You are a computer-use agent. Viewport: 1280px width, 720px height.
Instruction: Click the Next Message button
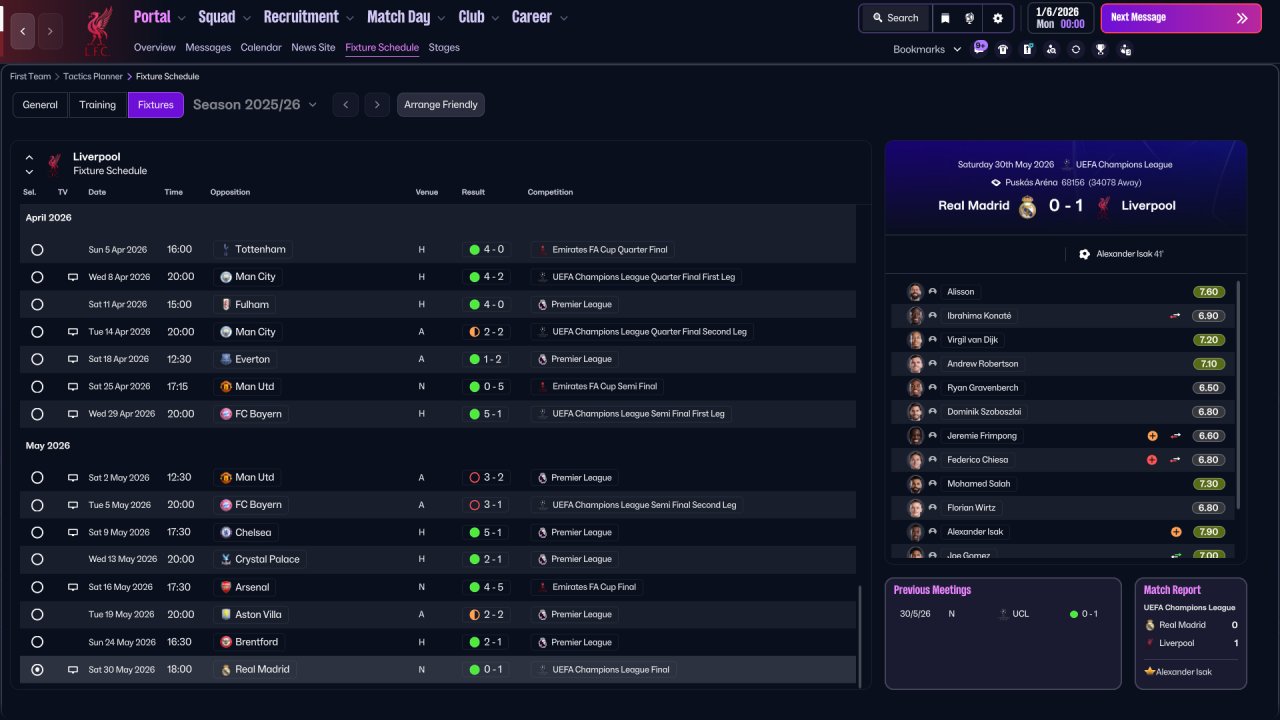point(1181,18)
